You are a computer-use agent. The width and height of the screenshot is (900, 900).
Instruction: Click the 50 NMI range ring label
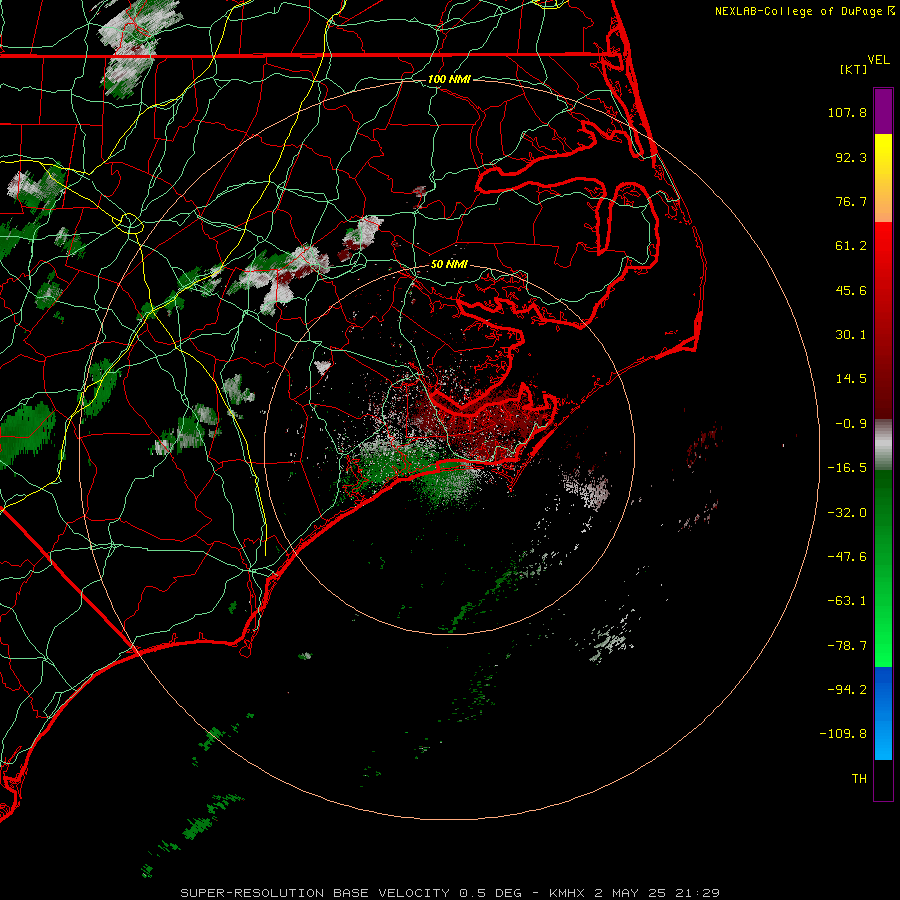tap(449, 265)
